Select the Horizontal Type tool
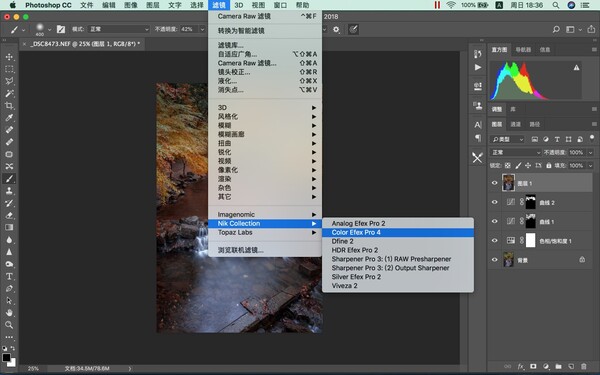600x375 pixels. (9, 276)
